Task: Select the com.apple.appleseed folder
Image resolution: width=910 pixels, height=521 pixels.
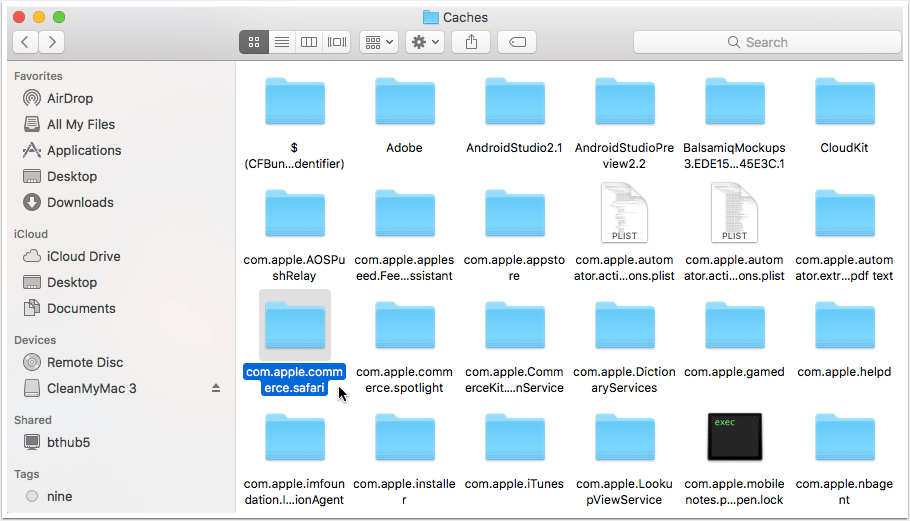Action: point(405,214)
